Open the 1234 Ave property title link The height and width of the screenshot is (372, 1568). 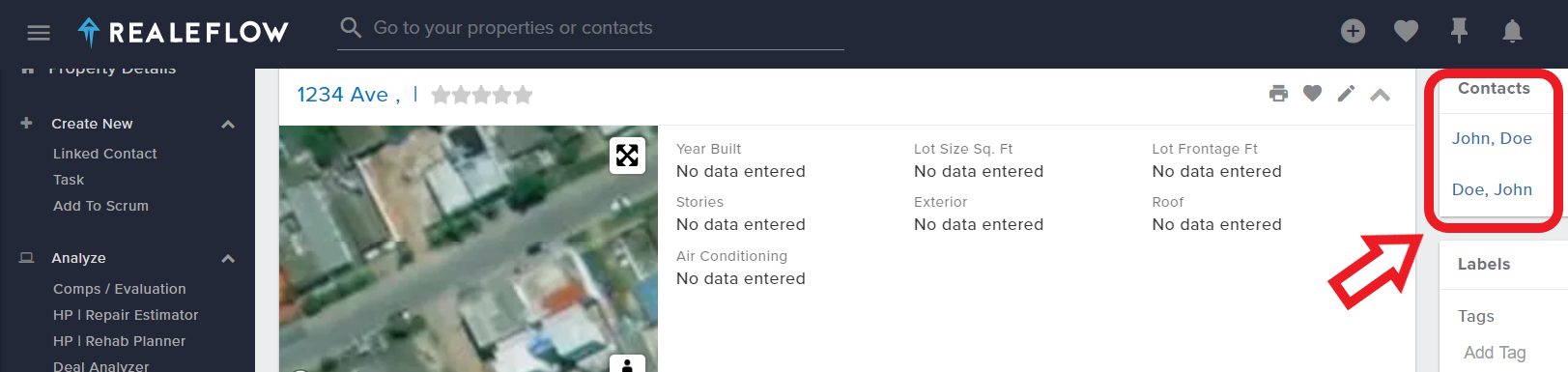[348, 95]
